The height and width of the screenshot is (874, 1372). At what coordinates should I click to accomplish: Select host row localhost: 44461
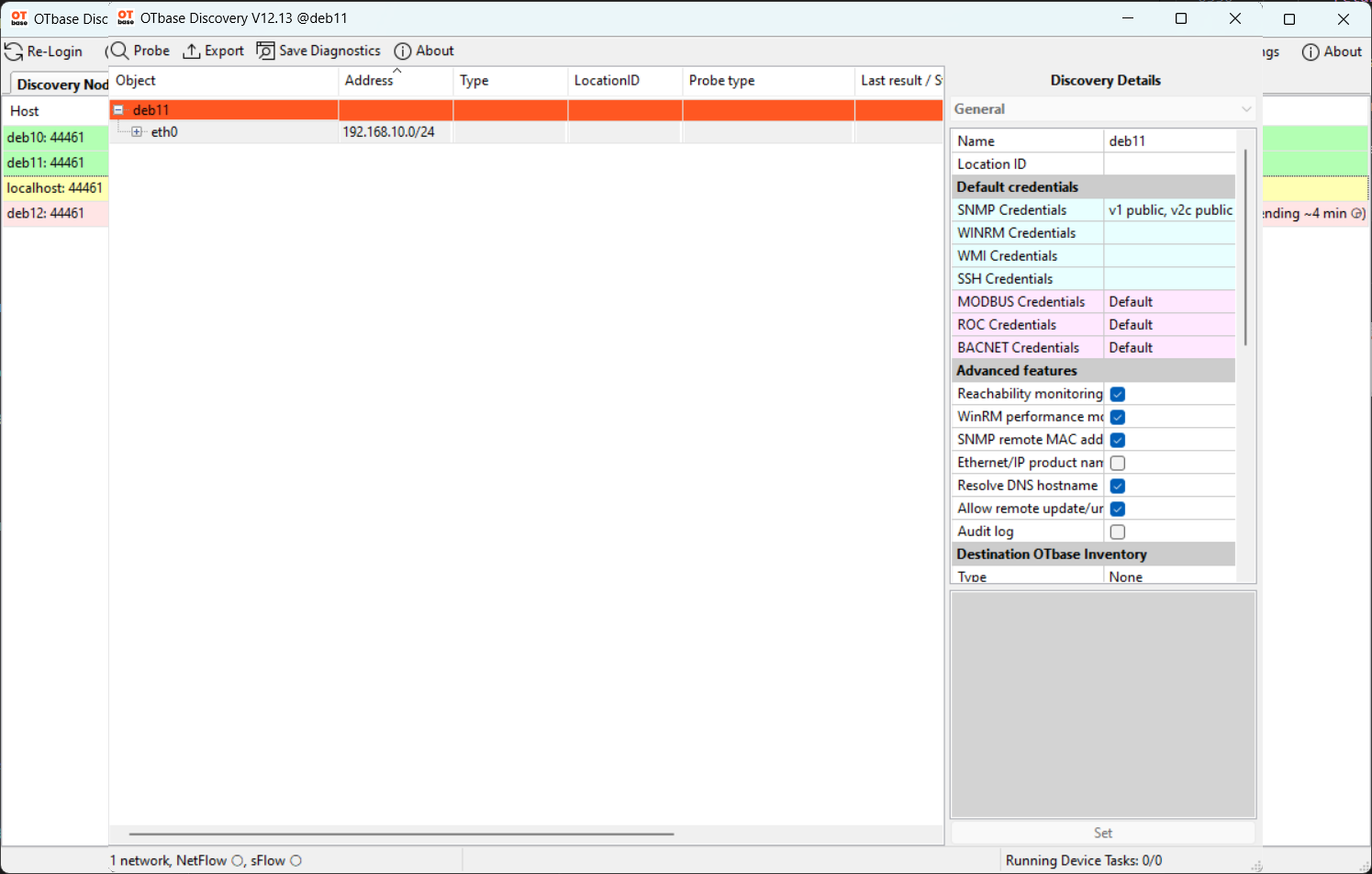55,187
